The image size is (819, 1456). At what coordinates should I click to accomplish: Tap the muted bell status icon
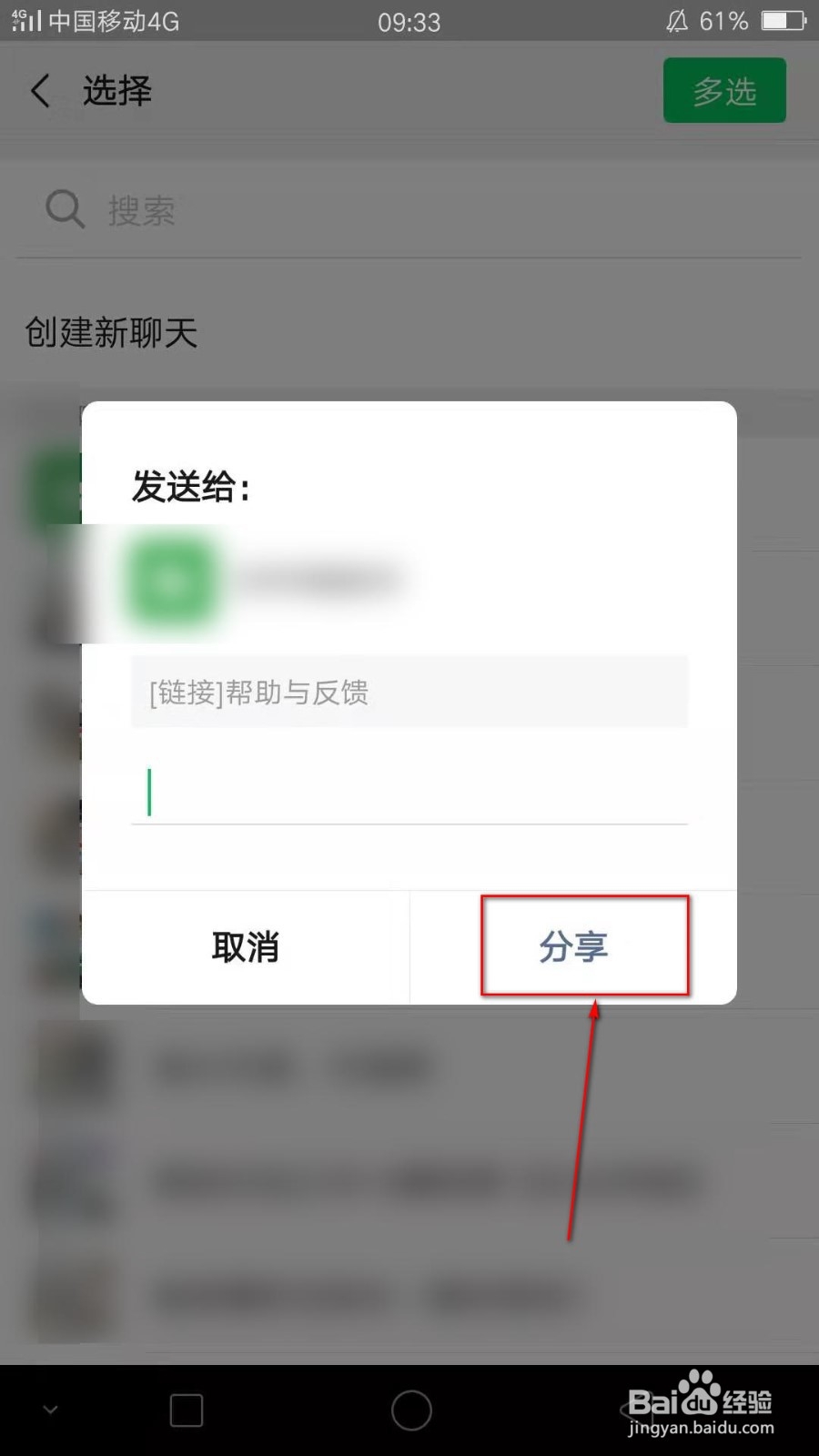tap(677, 21)
